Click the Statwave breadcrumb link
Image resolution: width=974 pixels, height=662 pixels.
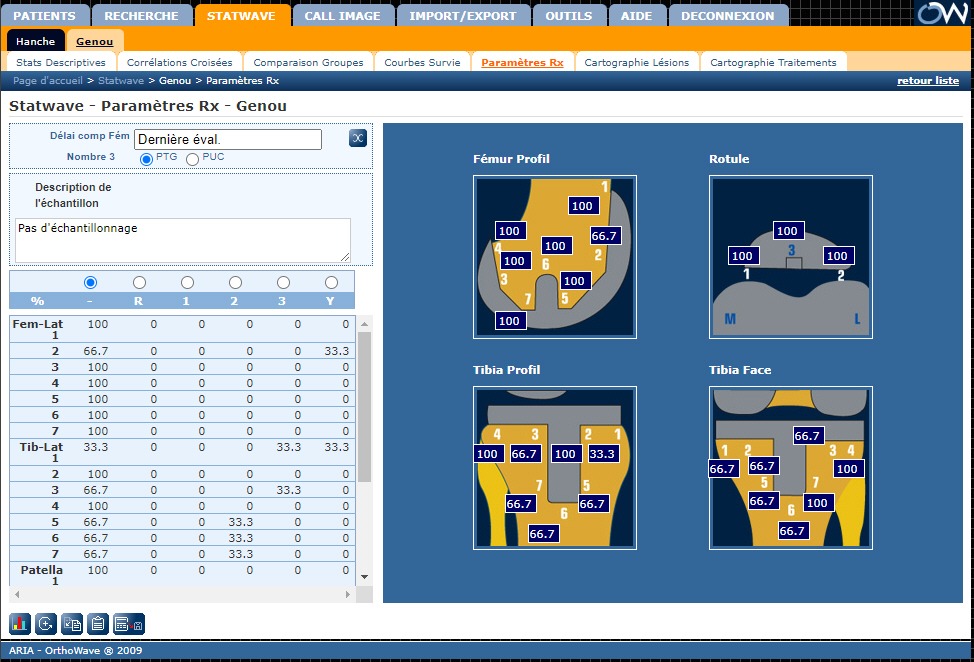(121, 81)
